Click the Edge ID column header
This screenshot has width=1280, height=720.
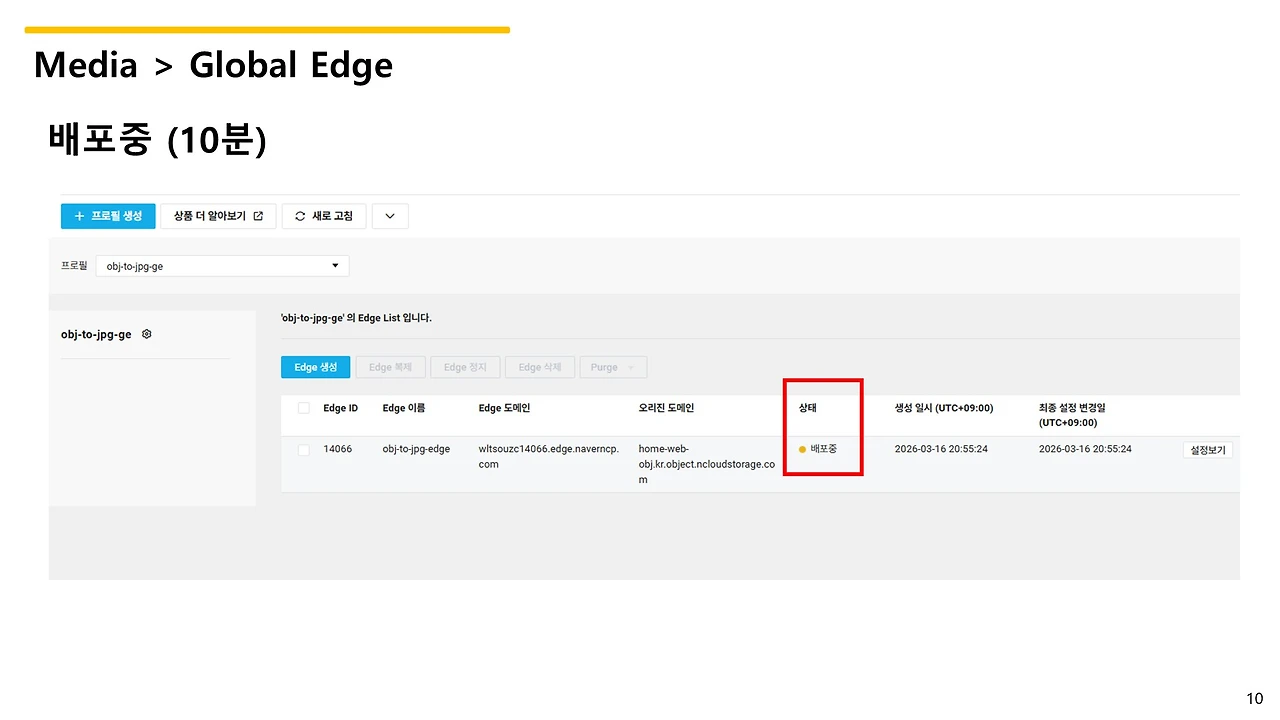[x=341, y=408]
